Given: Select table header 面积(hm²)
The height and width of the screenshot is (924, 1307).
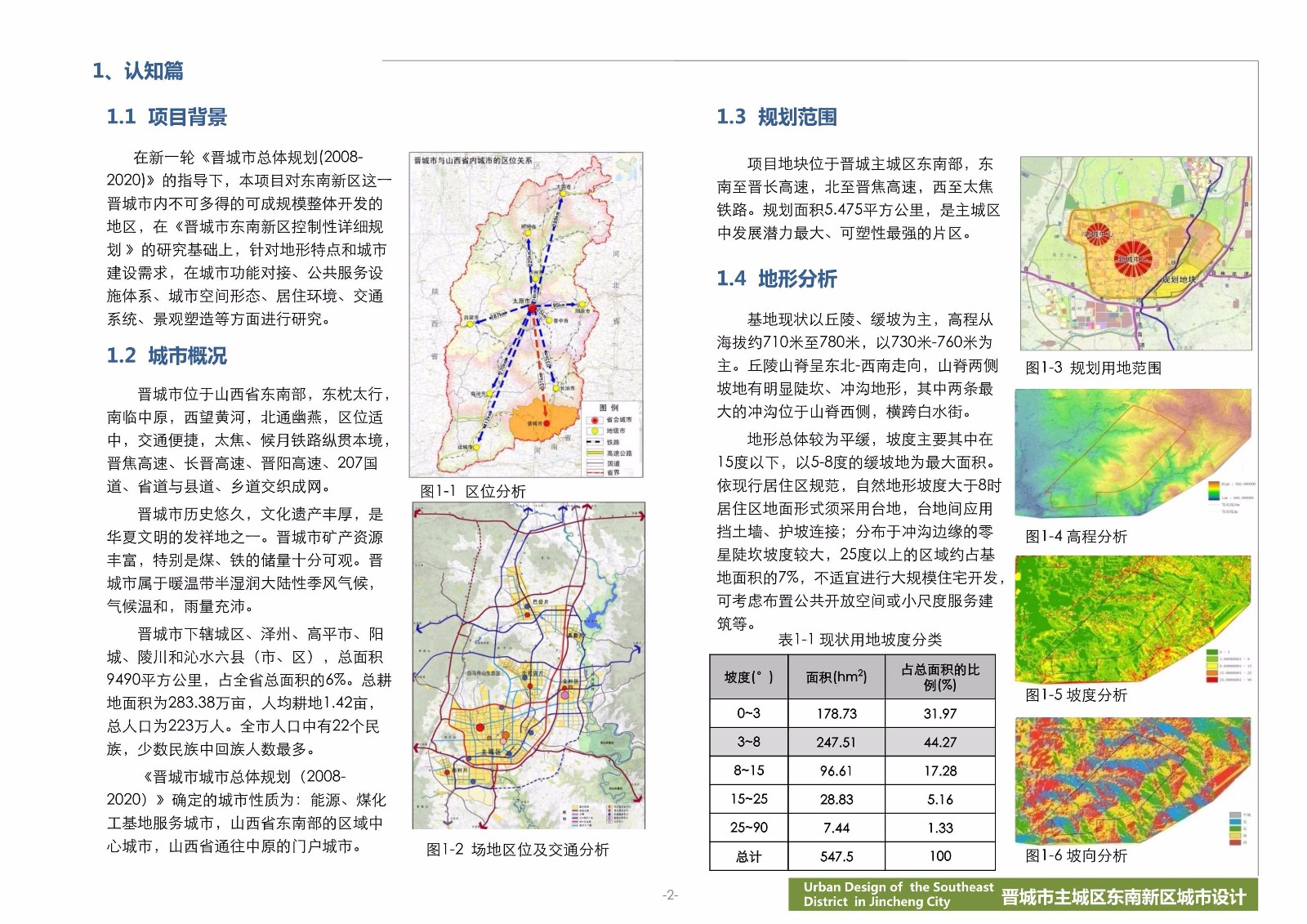Looking at the screenshot, I should (836, 677).
